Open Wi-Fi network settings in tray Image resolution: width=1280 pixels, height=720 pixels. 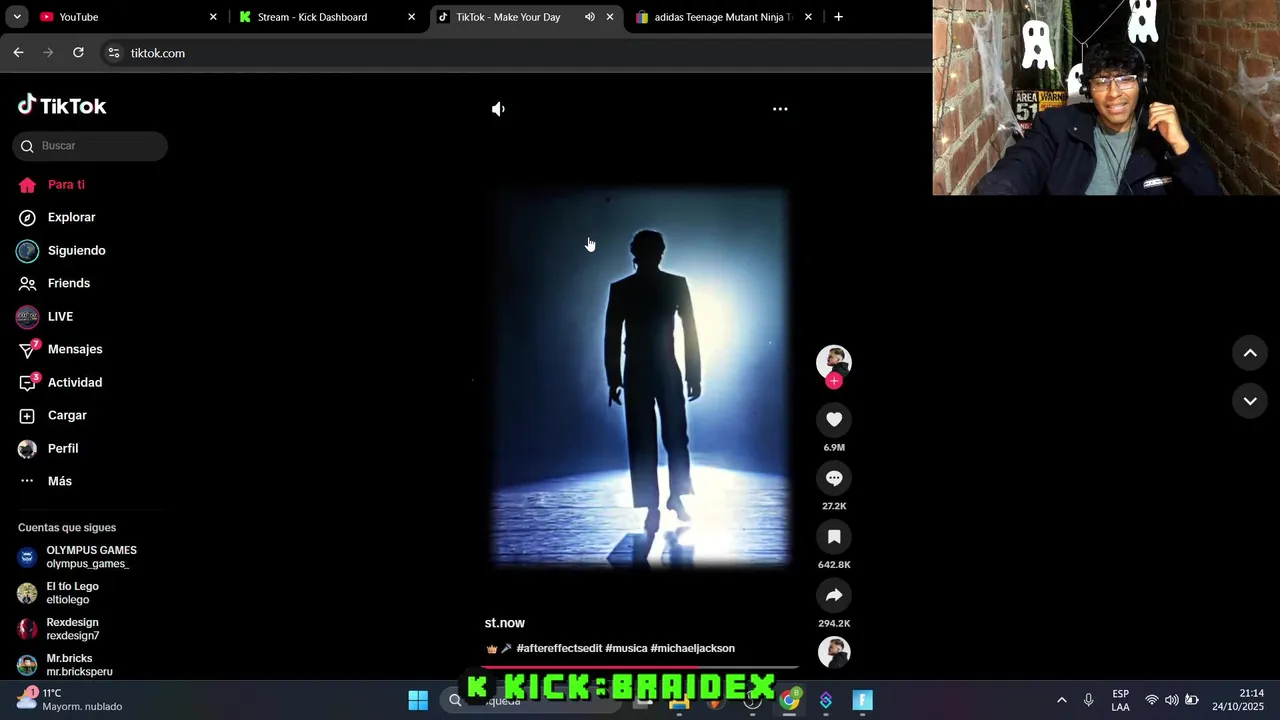(x=1152, y=700)
